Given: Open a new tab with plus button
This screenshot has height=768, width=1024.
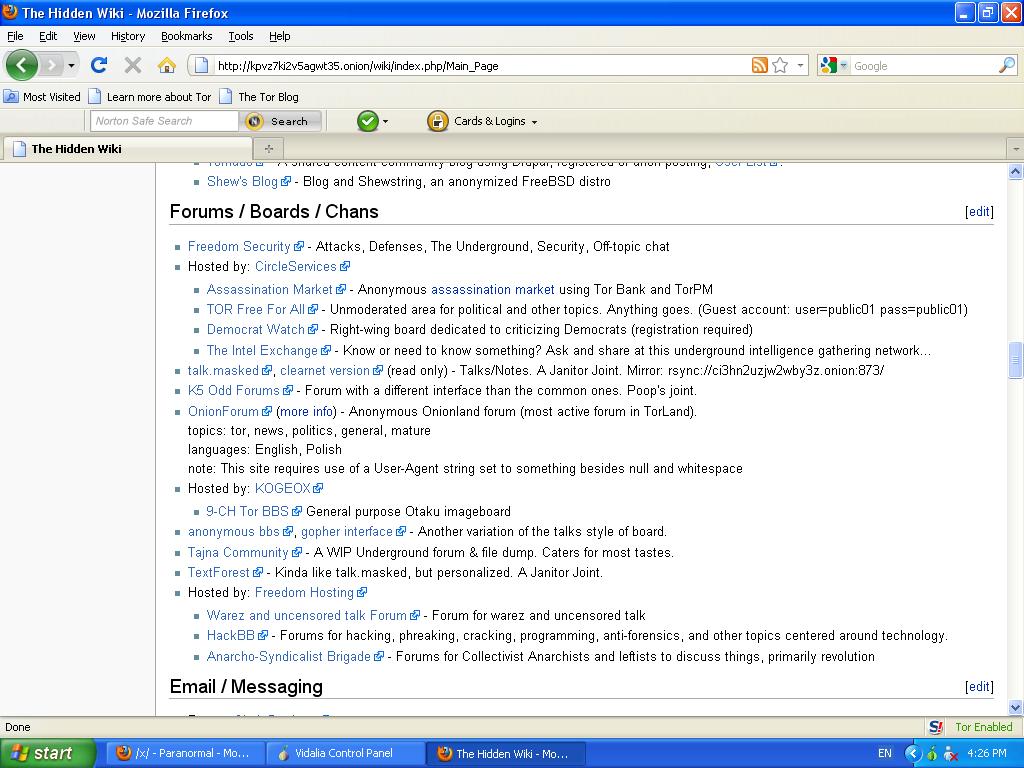Looking at the screenshot, I should pos(268,148).
